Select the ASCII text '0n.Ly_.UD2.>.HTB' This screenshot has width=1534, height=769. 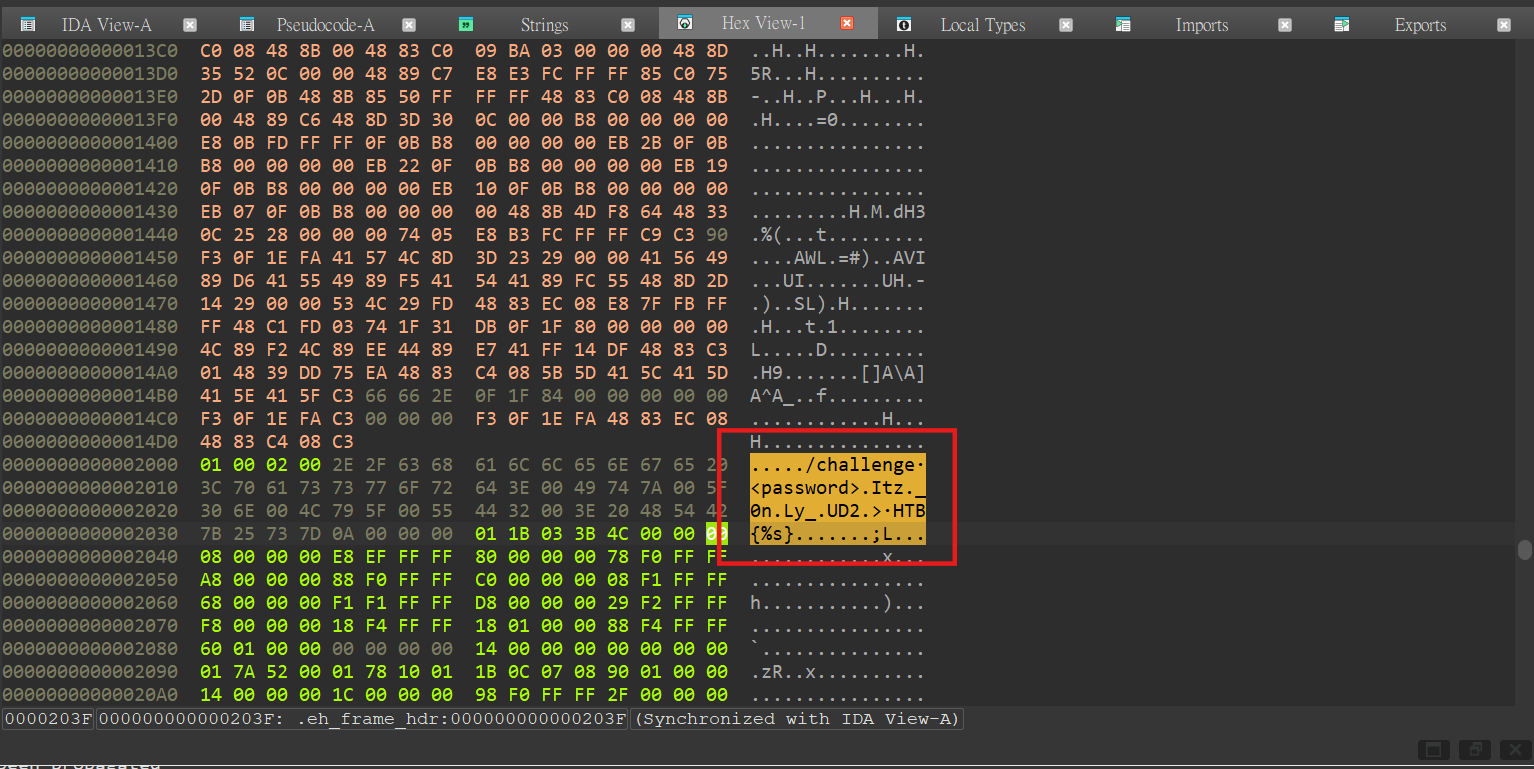tap(838, 510)
